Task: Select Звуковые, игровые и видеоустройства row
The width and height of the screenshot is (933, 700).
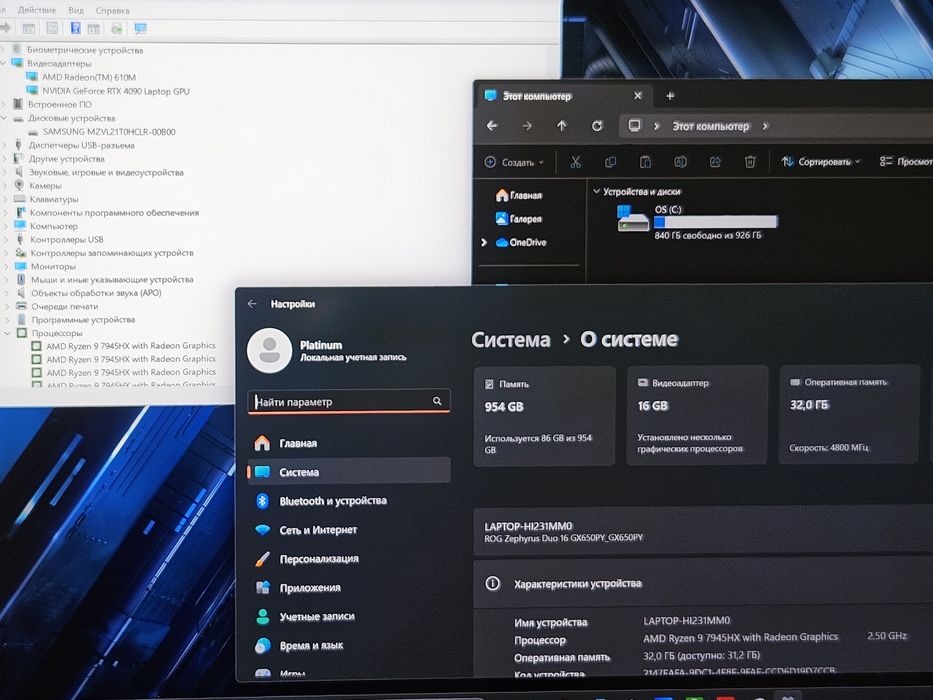Action: [x=106, y=172]
